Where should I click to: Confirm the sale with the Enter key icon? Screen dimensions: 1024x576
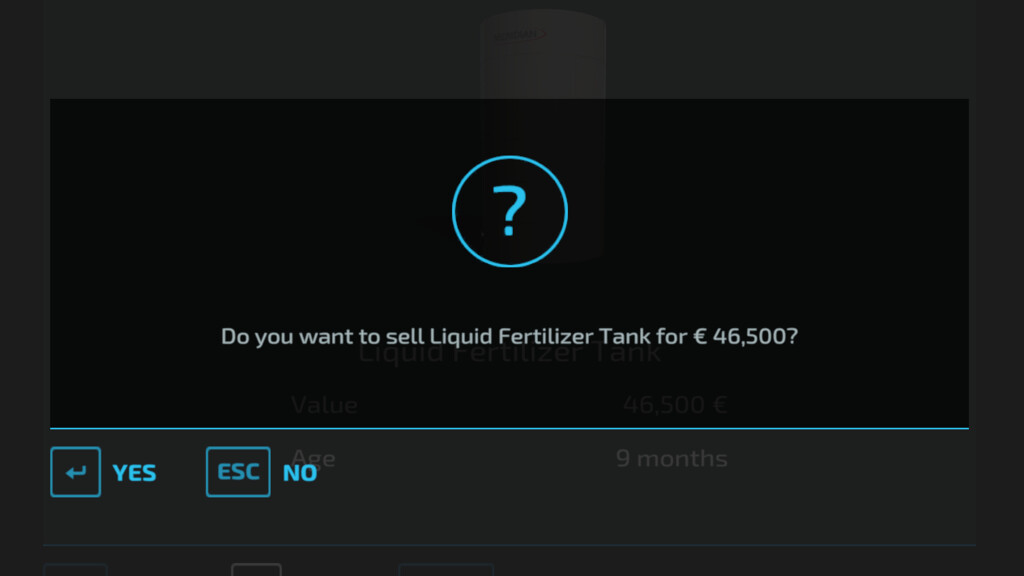point(76,472)
